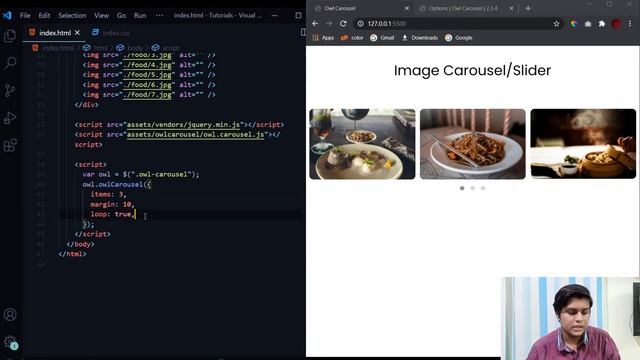Open the Accounts menu icon

coord(10,315)
